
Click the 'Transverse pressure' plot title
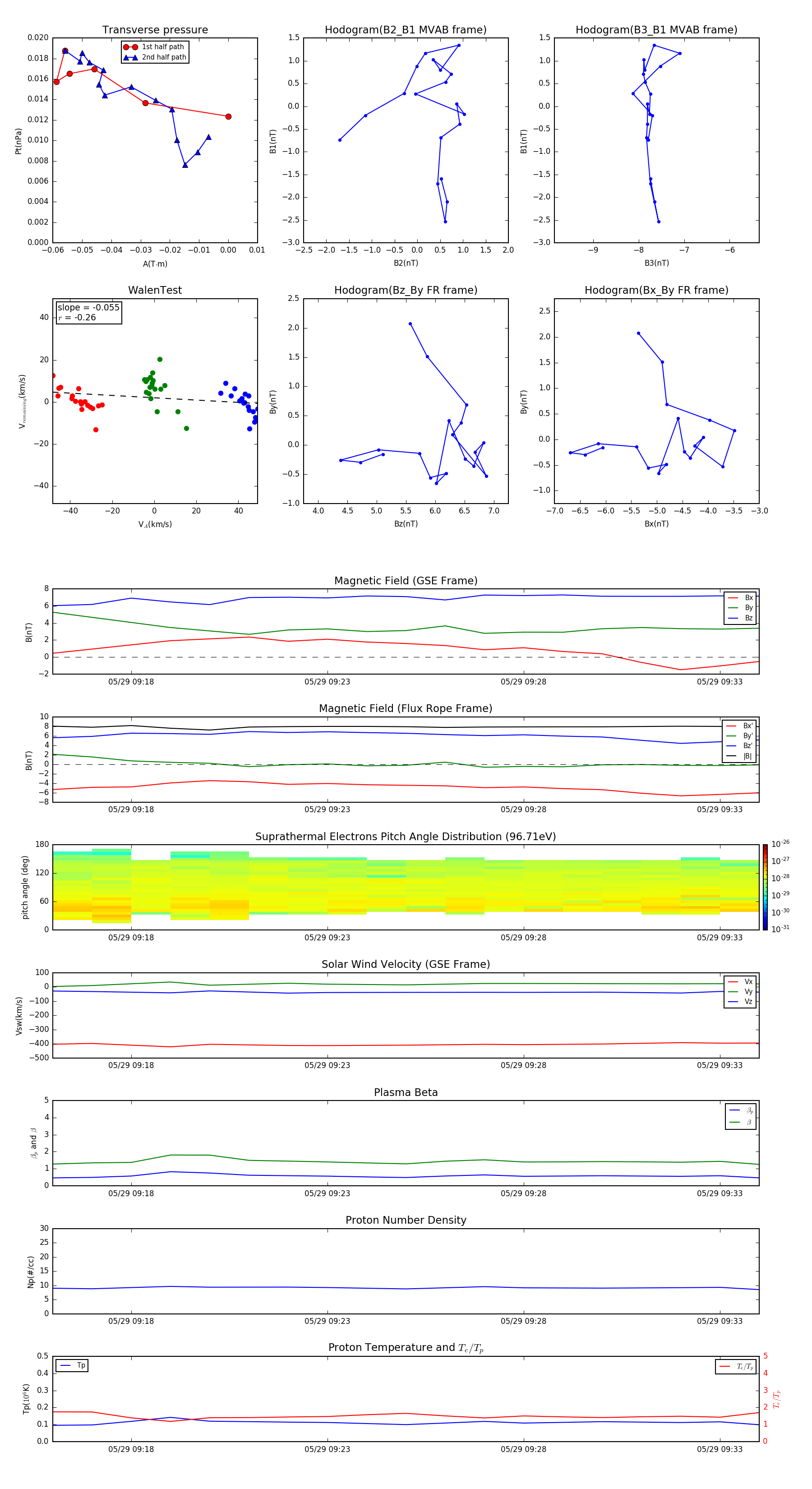[x=155, y=29]
